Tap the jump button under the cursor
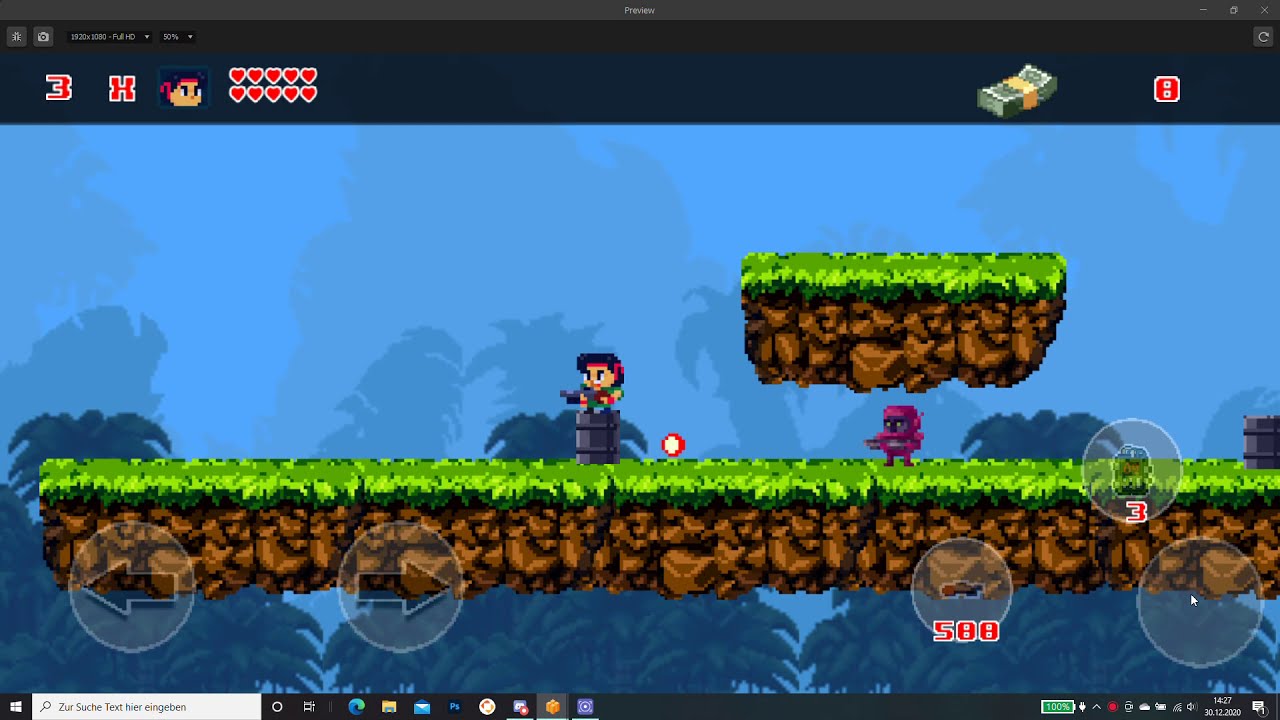Viewport: 1280px width, 720px height. (1200, 603)
